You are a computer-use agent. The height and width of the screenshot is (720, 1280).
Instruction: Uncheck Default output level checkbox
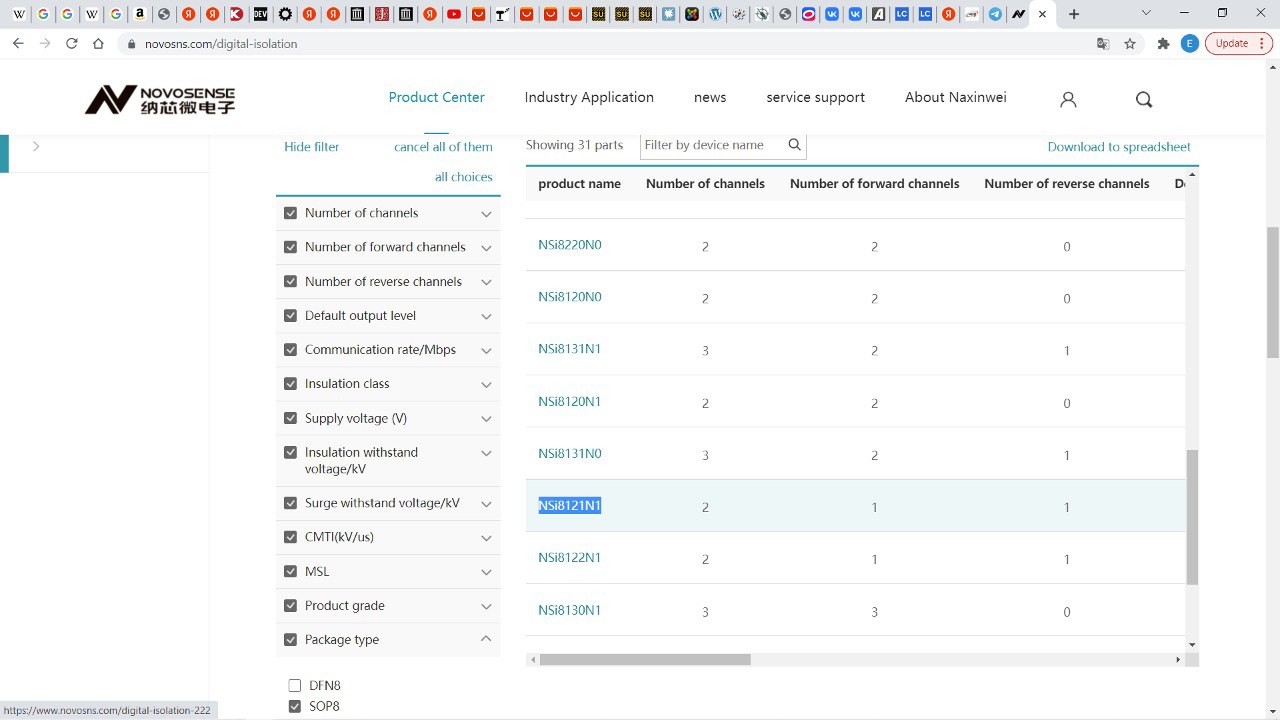(291, 316)
